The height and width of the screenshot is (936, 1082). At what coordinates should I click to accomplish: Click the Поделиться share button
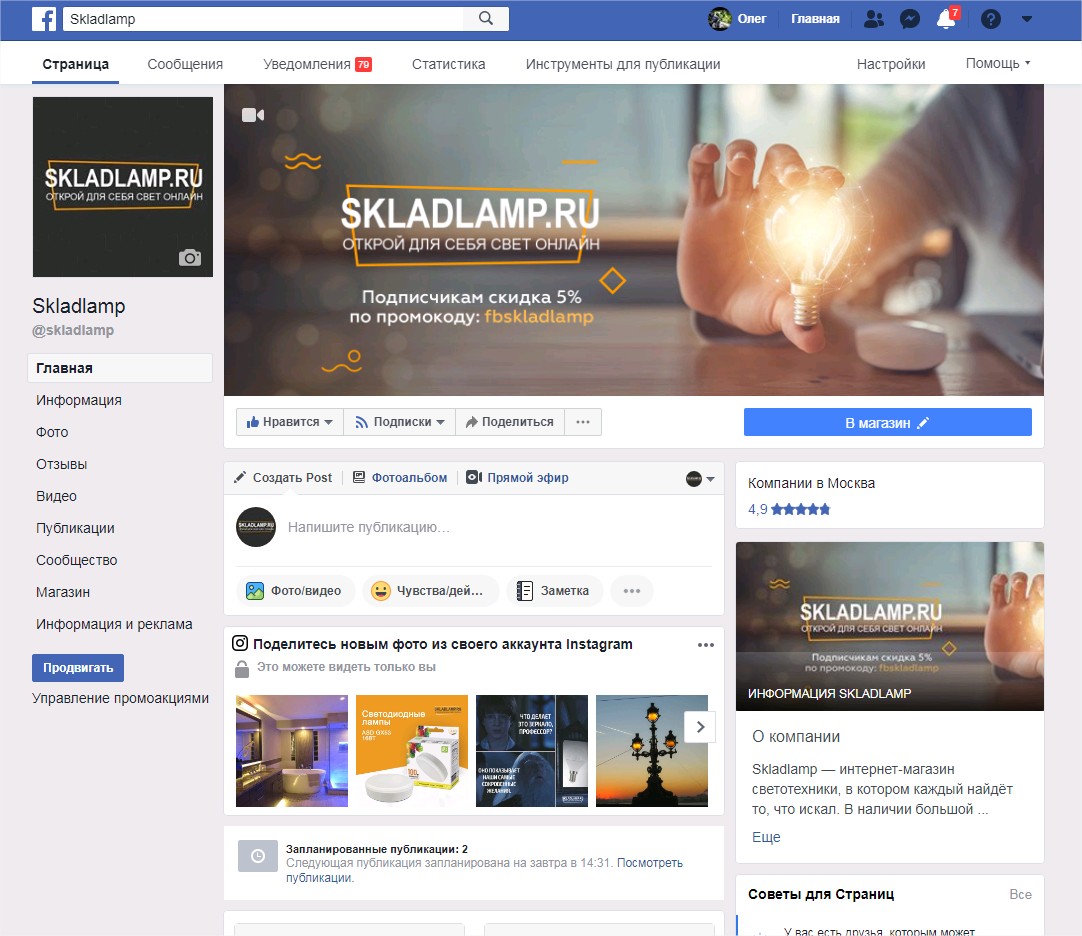[x=510, y=422]
